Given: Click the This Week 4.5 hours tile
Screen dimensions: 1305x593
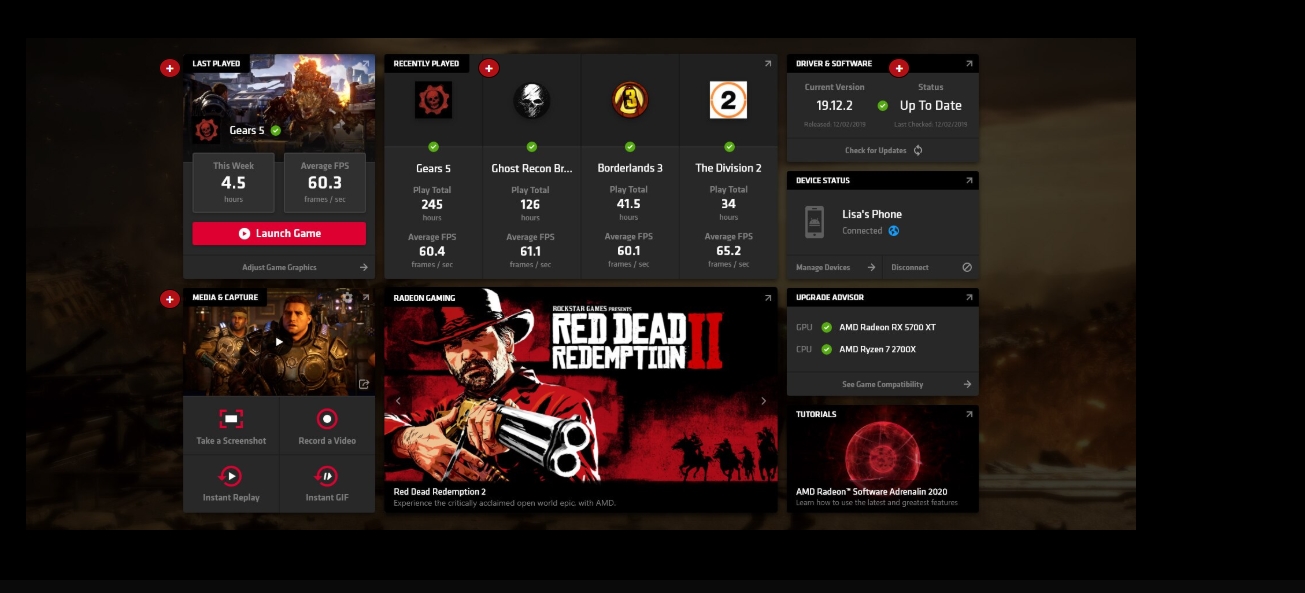Looking at the screenshot, I should [x=233, y=182].
